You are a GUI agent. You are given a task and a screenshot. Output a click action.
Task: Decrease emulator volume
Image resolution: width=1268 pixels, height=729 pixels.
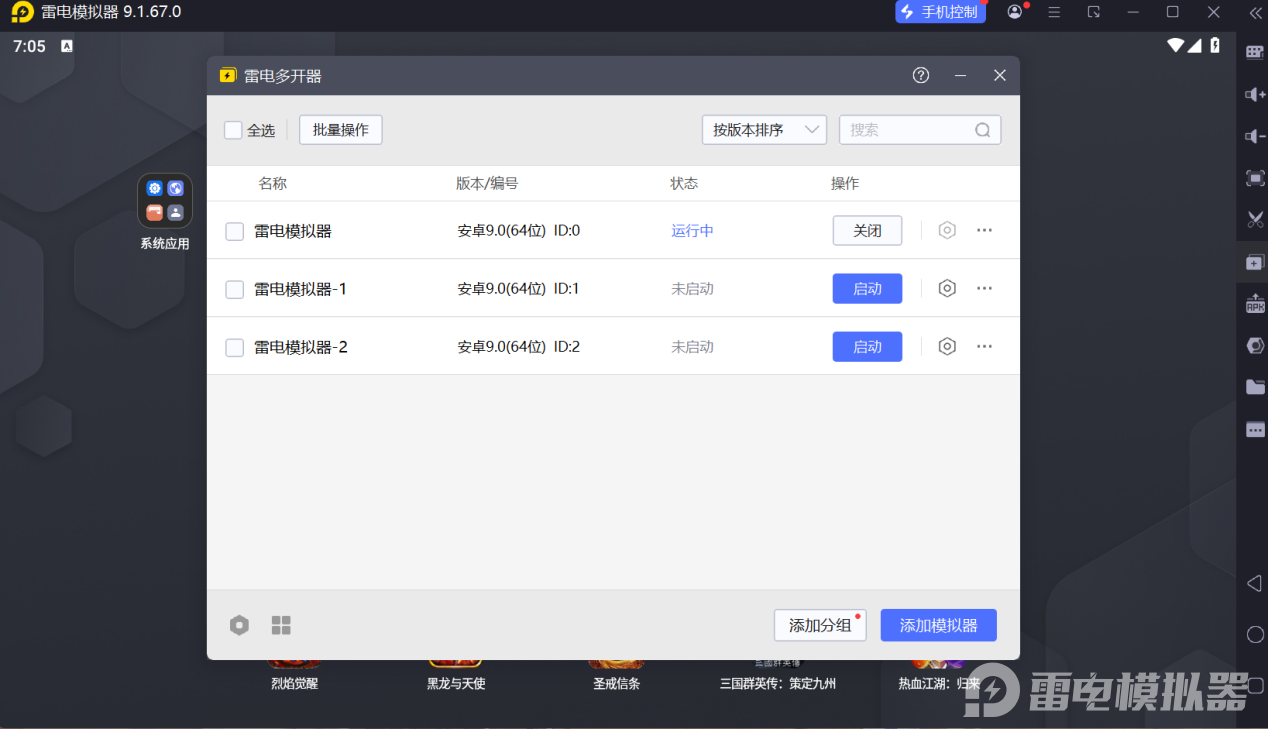(1254, 136)
